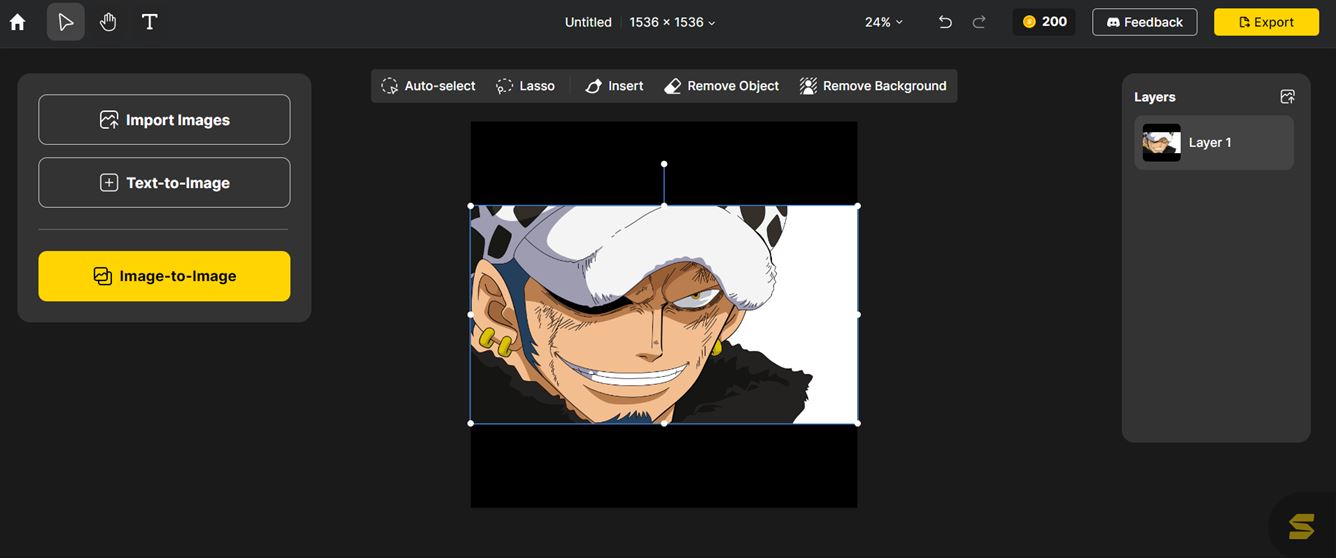Viewport: 1336px width, 558px height.
Task: Click the right-middle resize handle of image
Action: tap(858, 314)
